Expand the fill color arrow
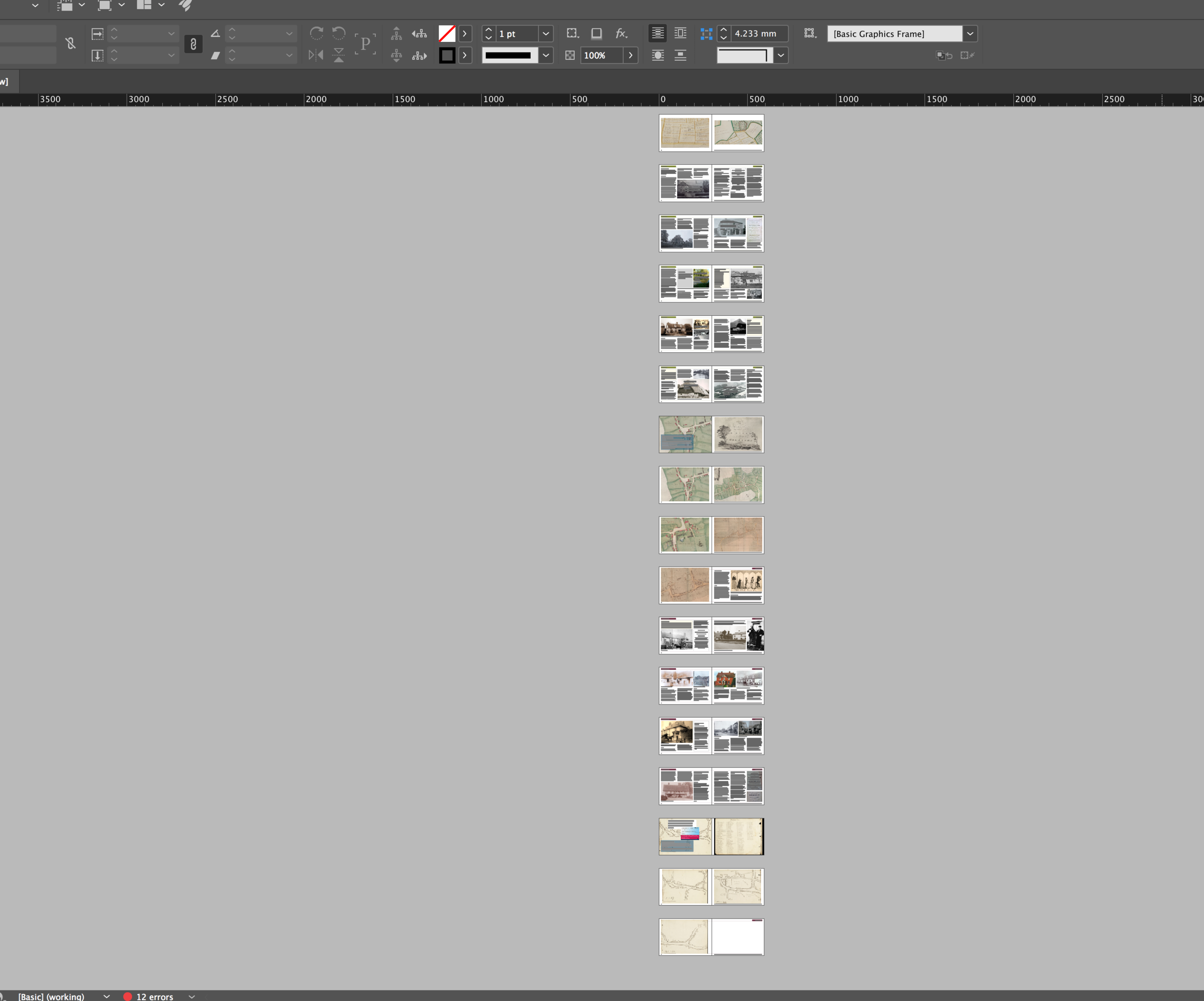This screenshot has height=1001, width=1204. coord(465,34)
